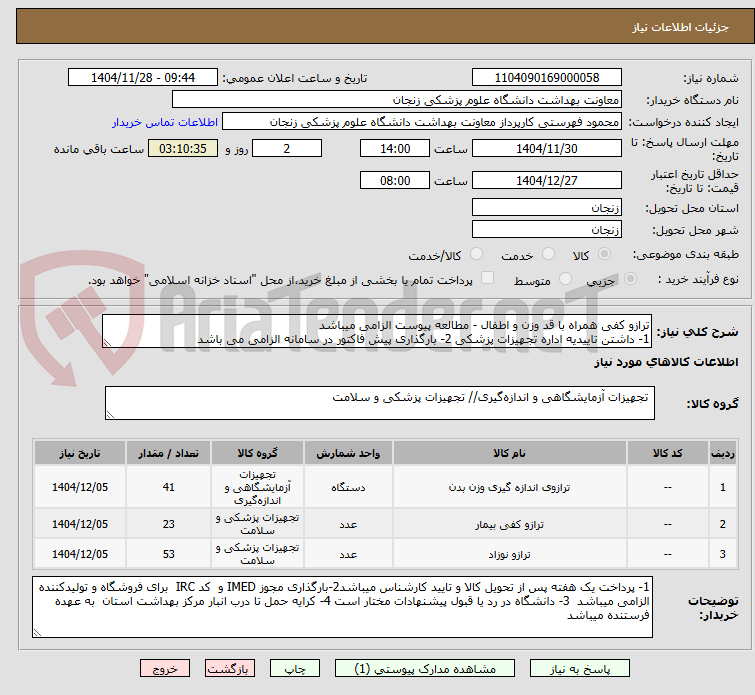755x695 pixels.
Task: Click the استان محل تحویل field
Action: coord(547,208)
